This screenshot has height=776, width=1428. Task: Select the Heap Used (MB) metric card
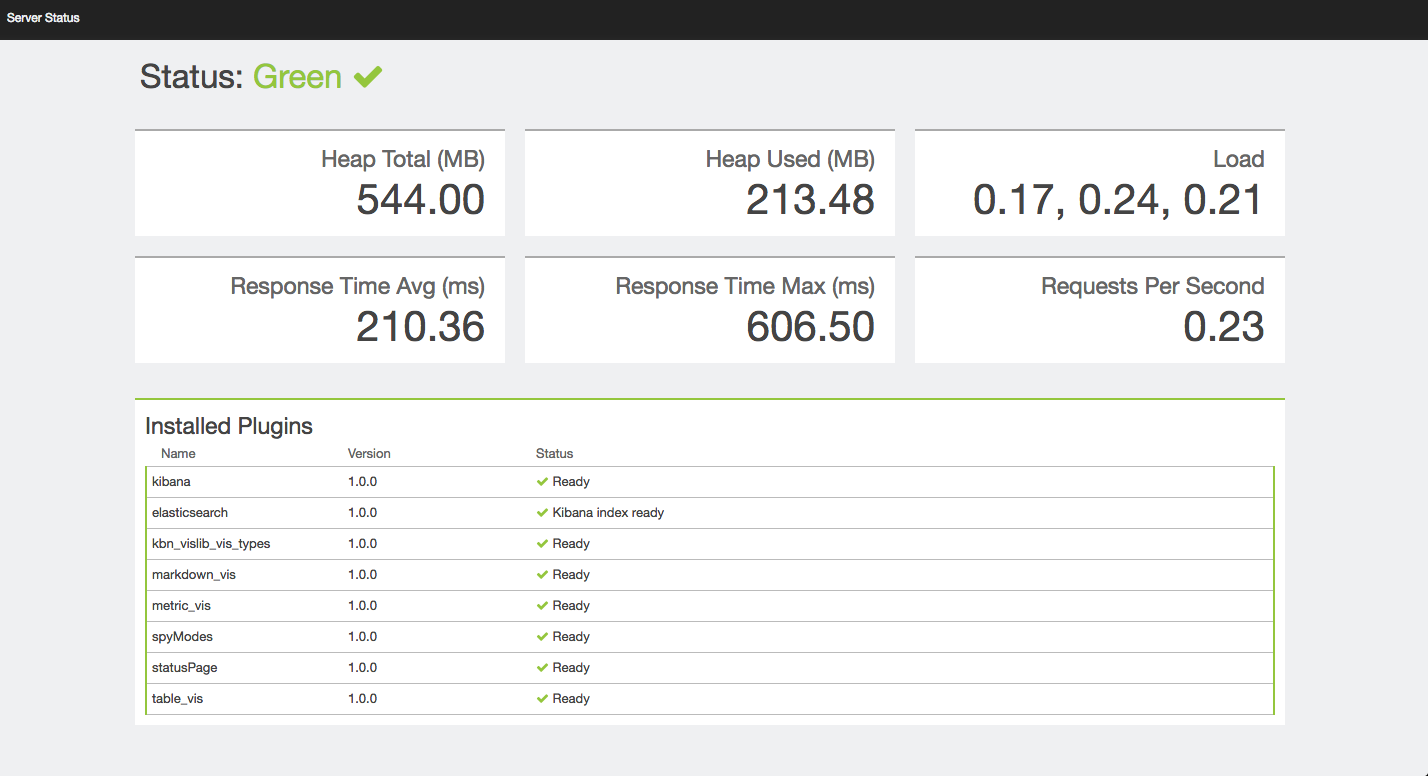tap(710, 183)
